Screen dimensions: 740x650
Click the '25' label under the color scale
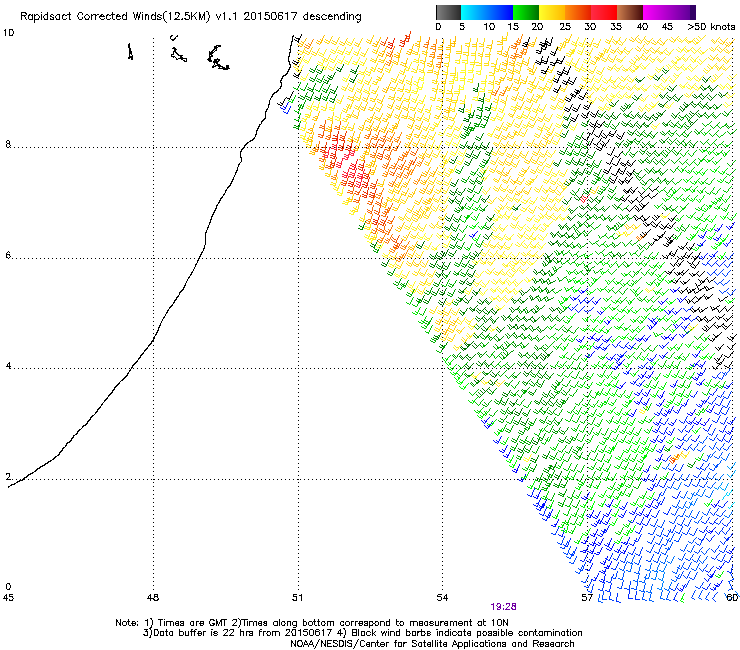565,27
